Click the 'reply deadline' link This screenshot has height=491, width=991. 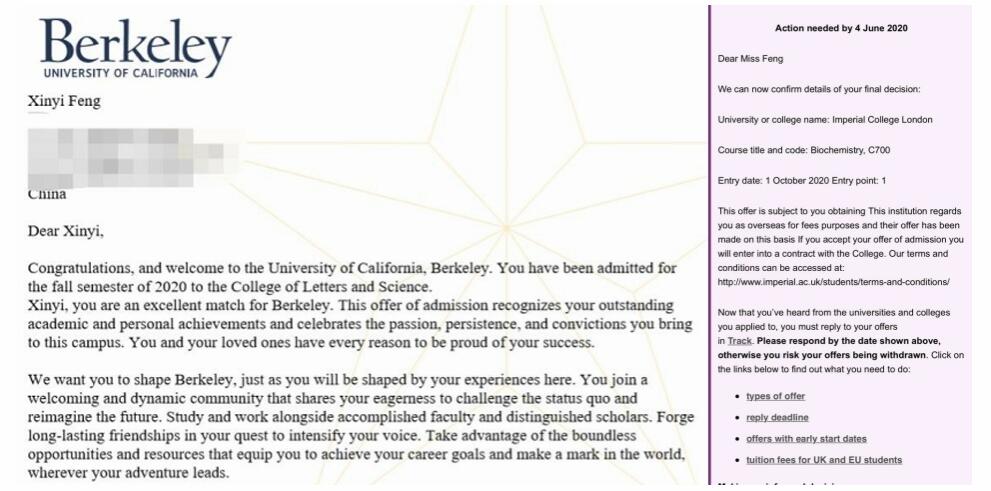[777, 417]
